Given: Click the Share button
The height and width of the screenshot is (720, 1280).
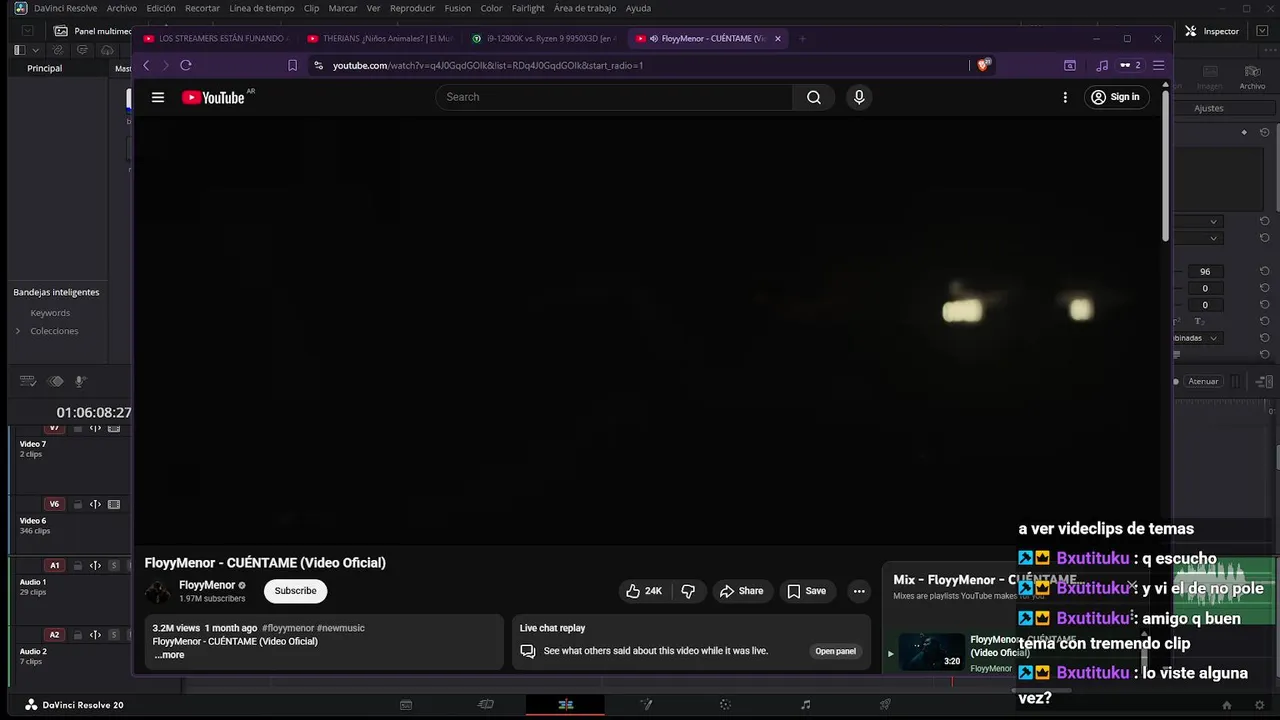Looking at the screenshot, I should coord(741,591).
